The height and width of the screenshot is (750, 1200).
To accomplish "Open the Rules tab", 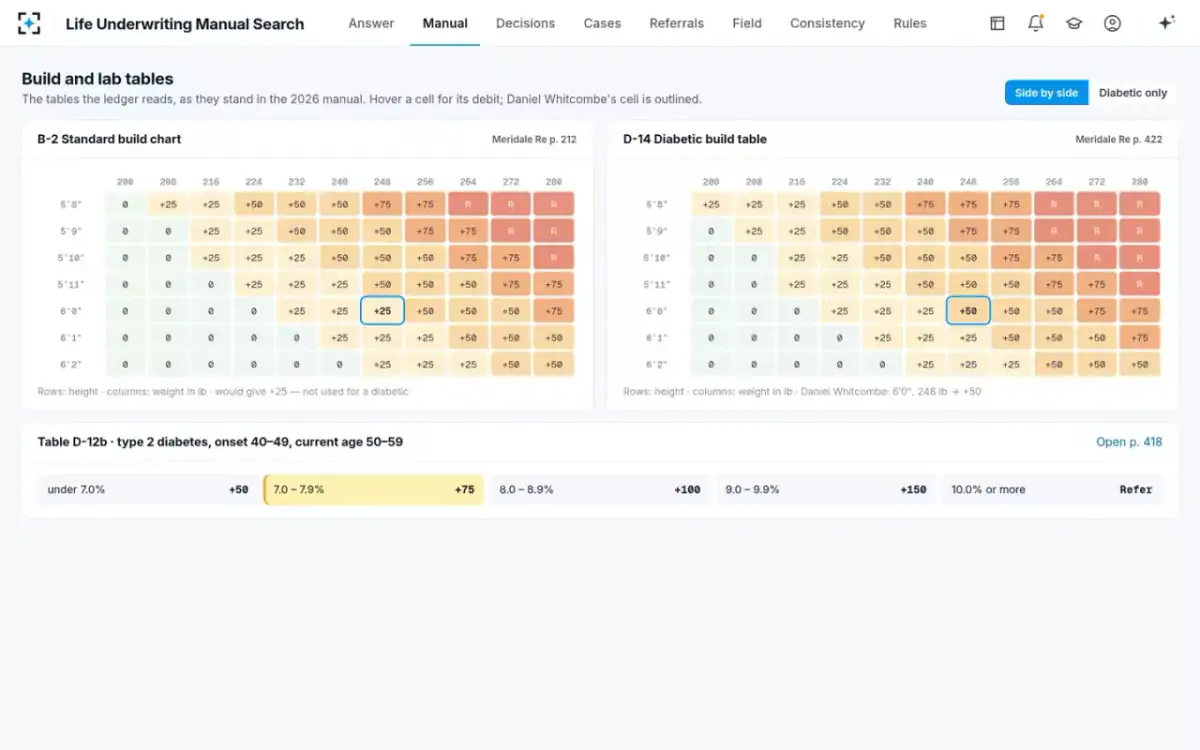I will point(910,23).
